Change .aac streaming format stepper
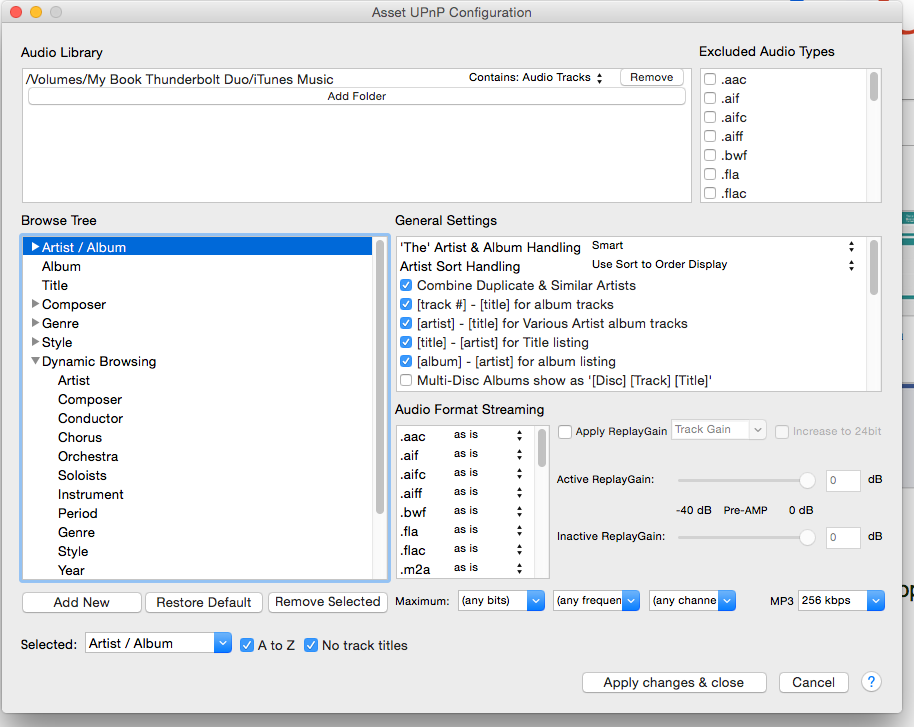This screenshot has height=727, width=914. click(x=519, y=436)
